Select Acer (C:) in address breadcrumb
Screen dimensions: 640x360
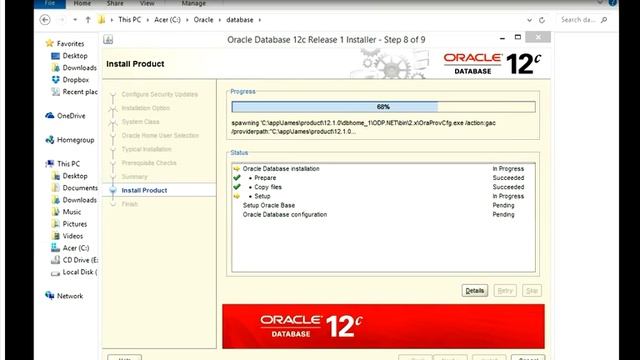pyautogui.click(x=167, y=20)
